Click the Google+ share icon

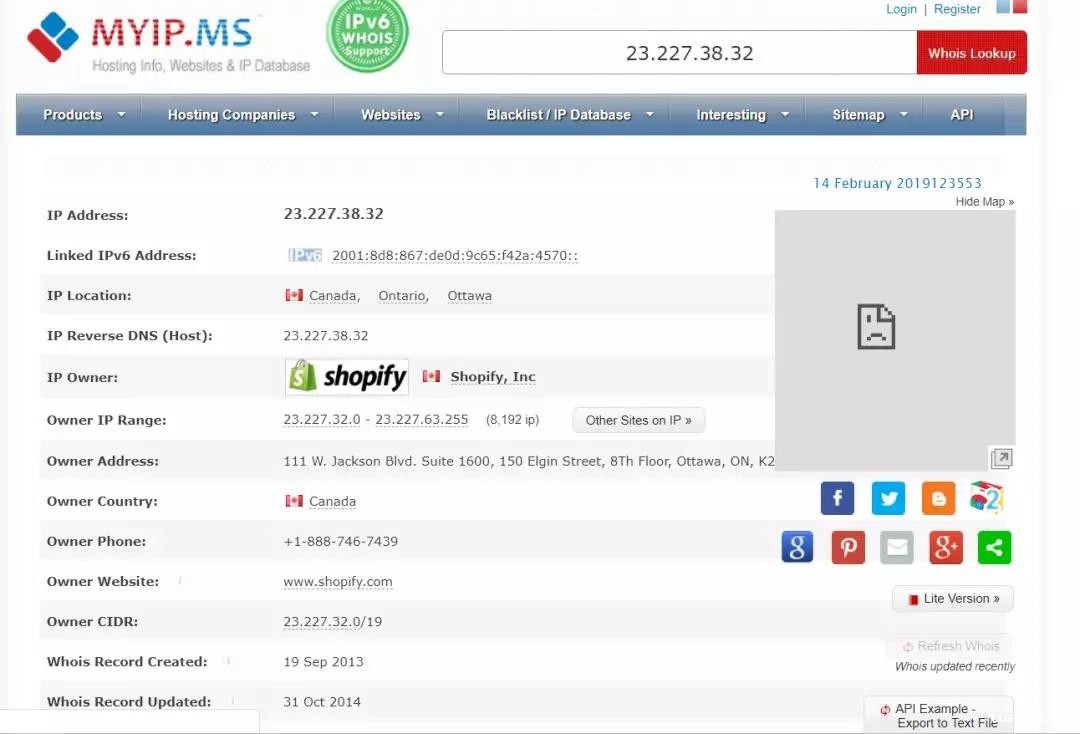click(x=946, y=547)
